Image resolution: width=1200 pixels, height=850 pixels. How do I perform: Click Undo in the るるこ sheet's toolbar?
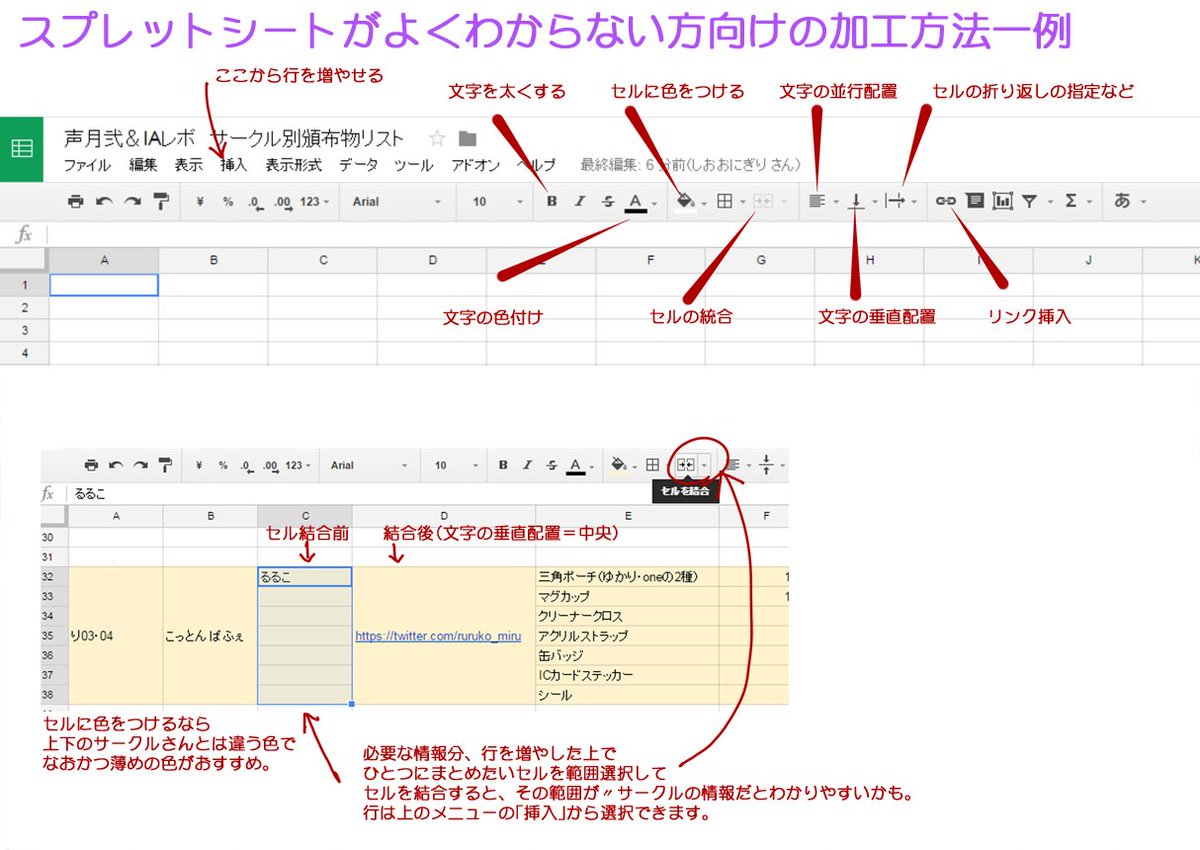(x=116, y=465)
